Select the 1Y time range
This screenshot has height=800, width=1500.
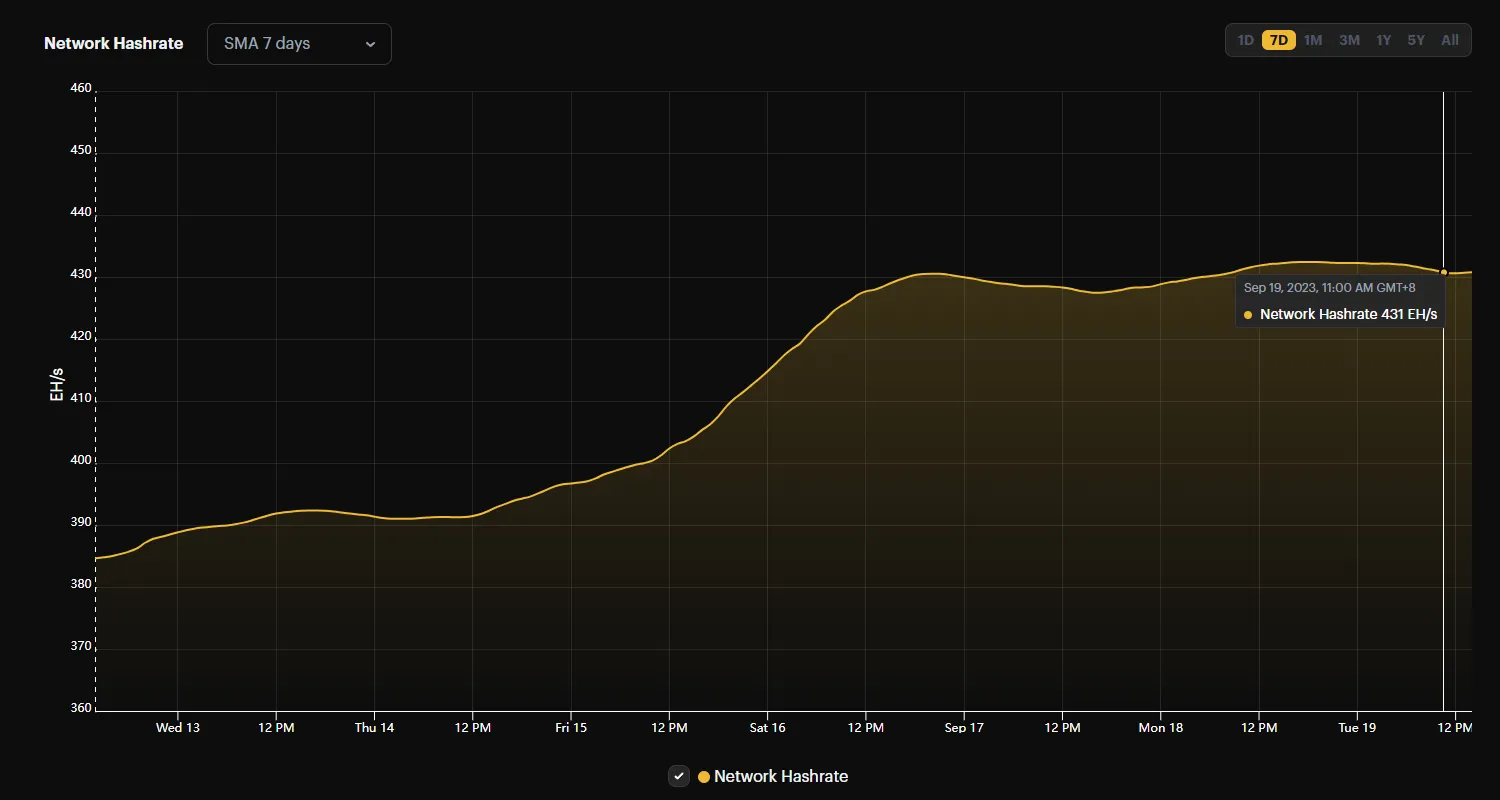point(1383,40)
